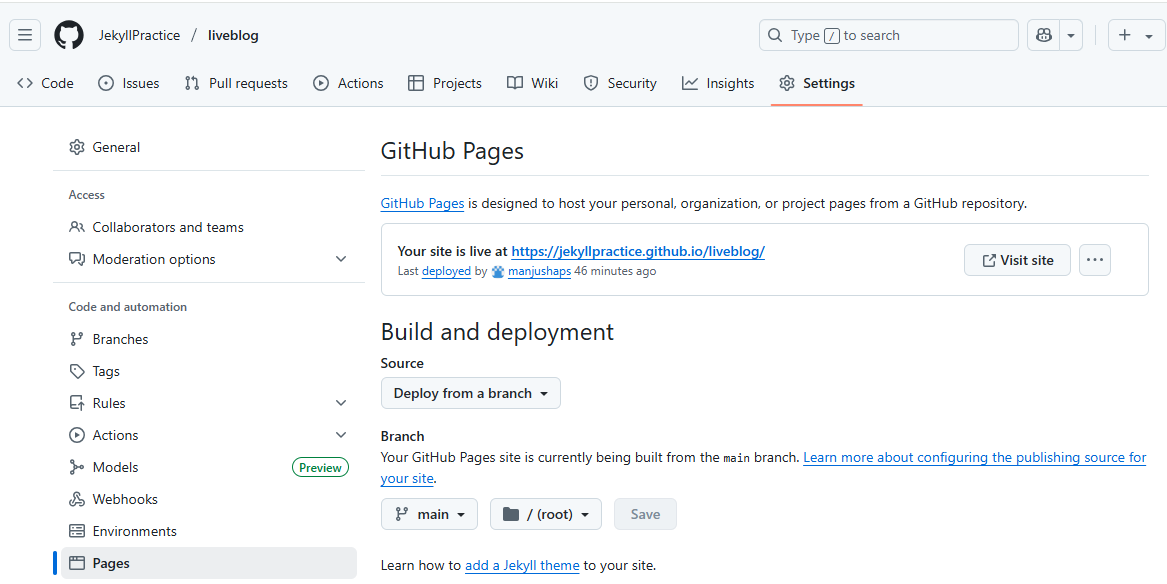Open the main branch selector dropdown

tap(429, 514)
